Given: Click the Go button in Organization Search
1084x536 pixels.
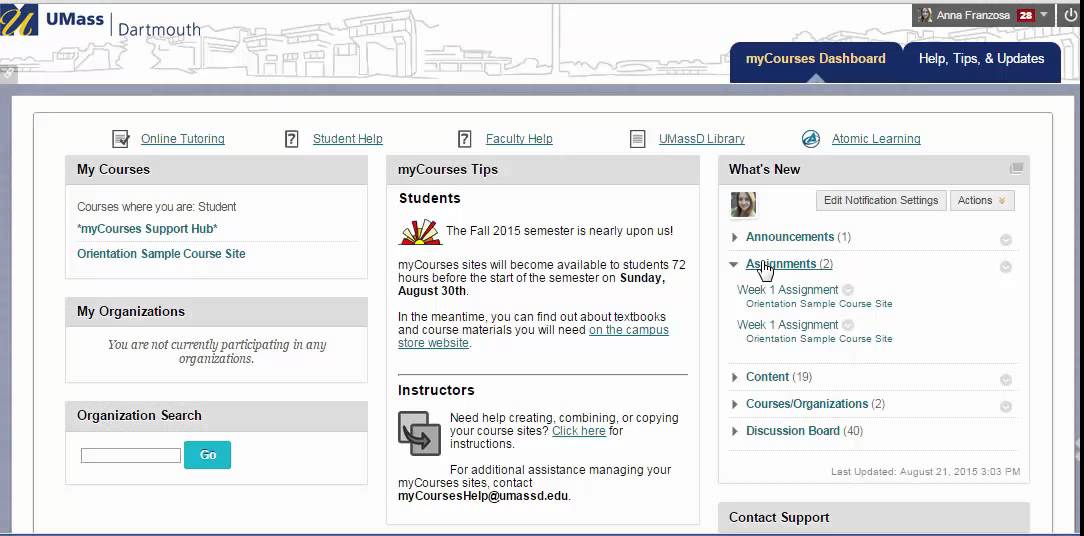Looking at the screenshot, I should [x=207, y=455].
